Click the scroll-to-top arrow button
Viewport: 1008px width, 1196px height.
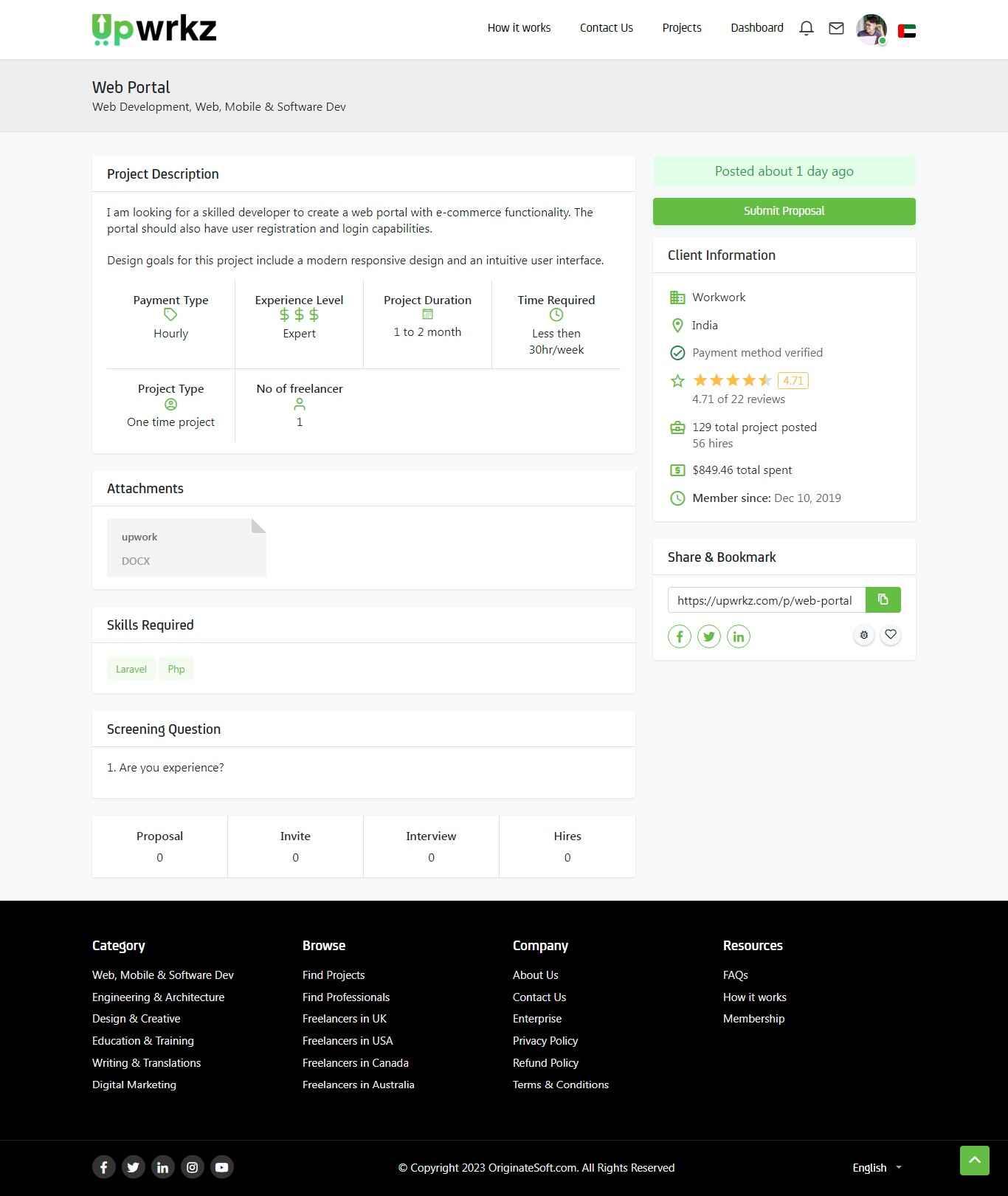[x=974, y=1161]
